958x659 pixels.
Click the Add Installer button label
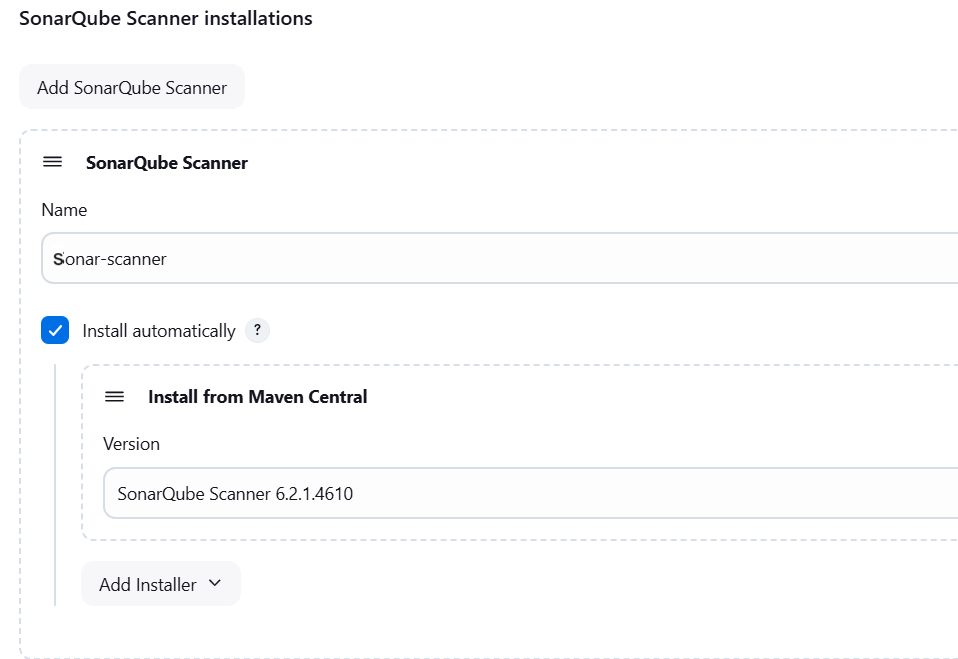pos(148,584)
